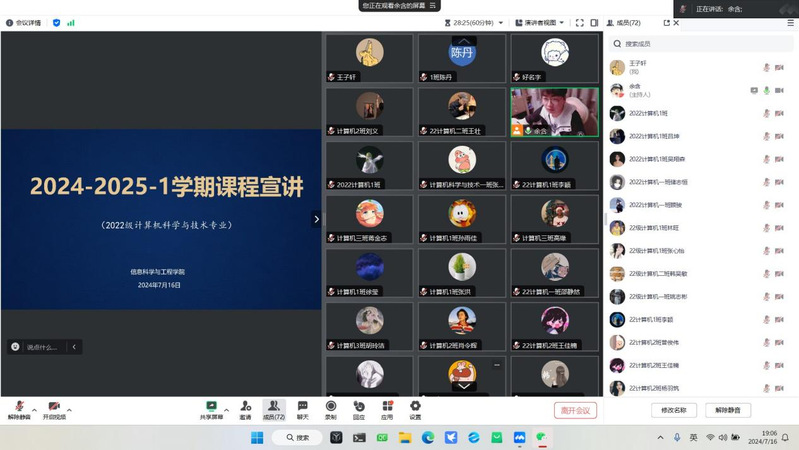This screenshot has height=450, width=799.
Task: Click the 邀请 invite icon
Action: click(245, 406)
